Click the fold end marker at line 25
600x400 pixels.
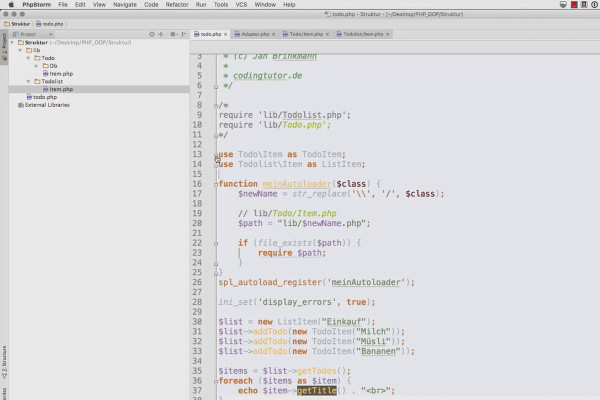click(216, 273)
